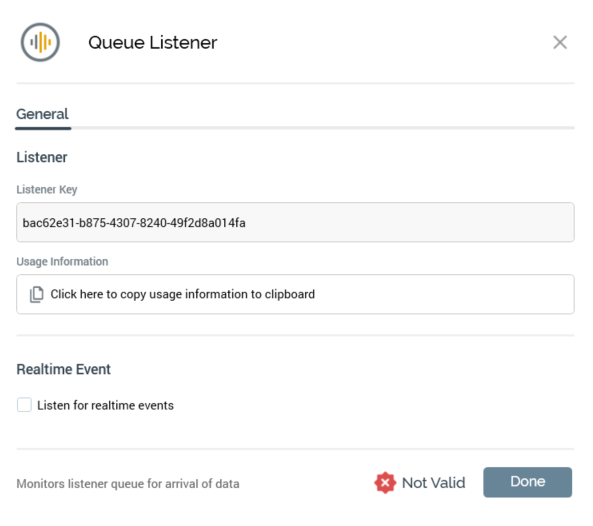This screenshot has height=526, width=593.
Task: Click the copy-to-clipboard pages icon
Action: pos(37,294)
